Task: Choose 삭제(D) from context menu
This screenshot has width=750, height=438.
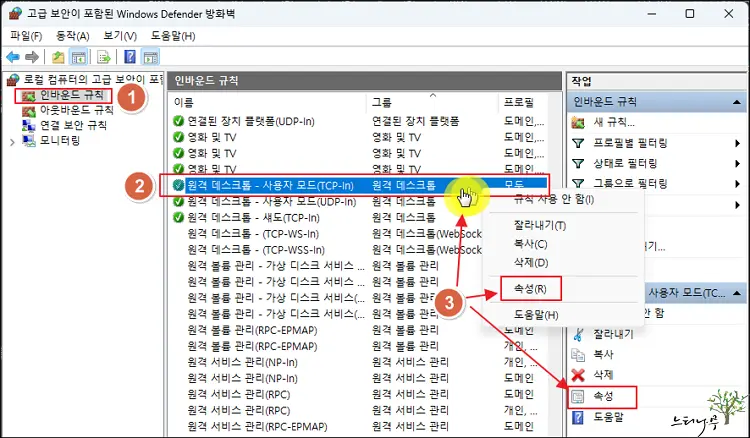Action: (x=531, y=263)
